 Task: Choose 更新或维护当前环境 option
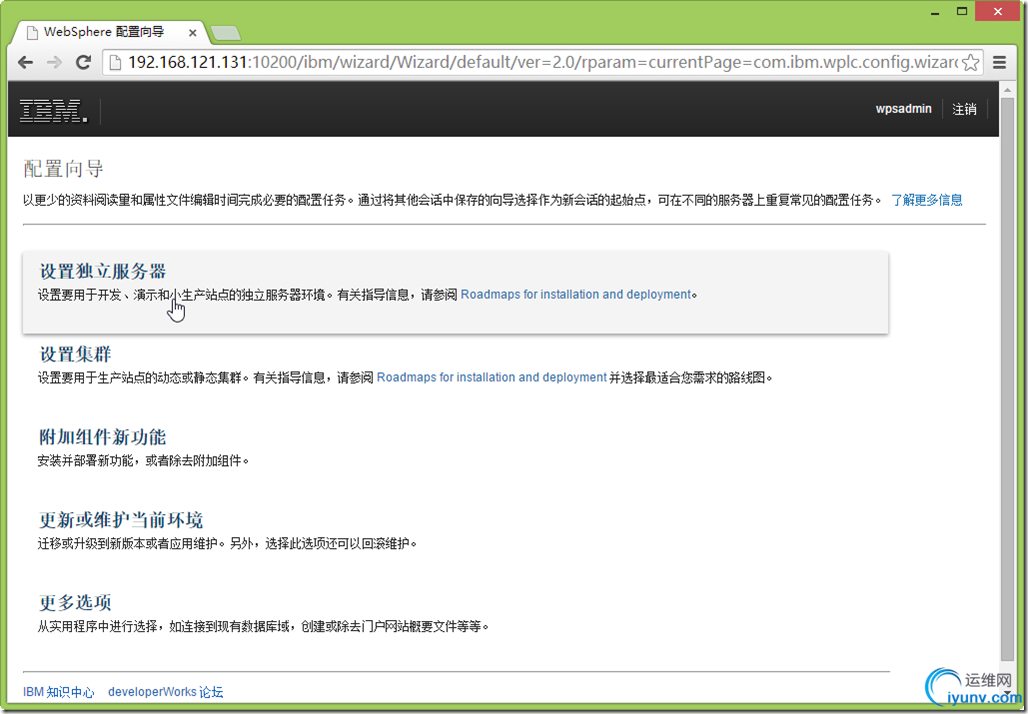[121, 520]
